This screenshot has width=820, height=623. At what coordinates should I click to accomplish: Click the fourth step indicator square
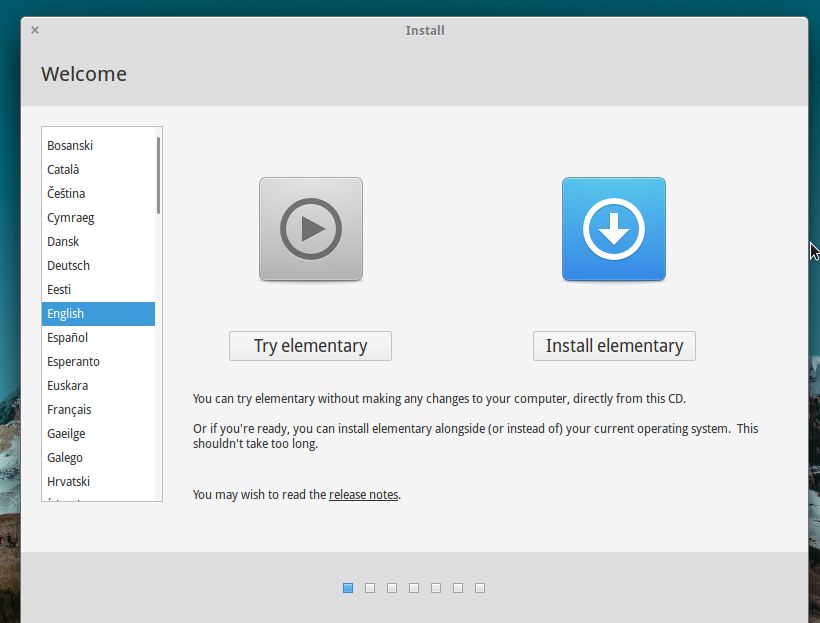[414, 588]
